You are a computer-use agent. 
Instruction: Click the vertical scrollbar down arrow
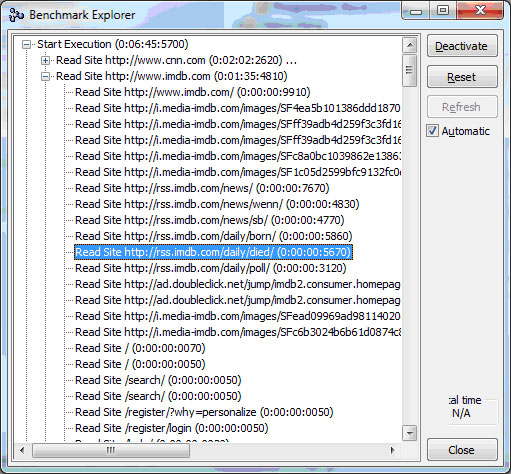tap(410, 433)
